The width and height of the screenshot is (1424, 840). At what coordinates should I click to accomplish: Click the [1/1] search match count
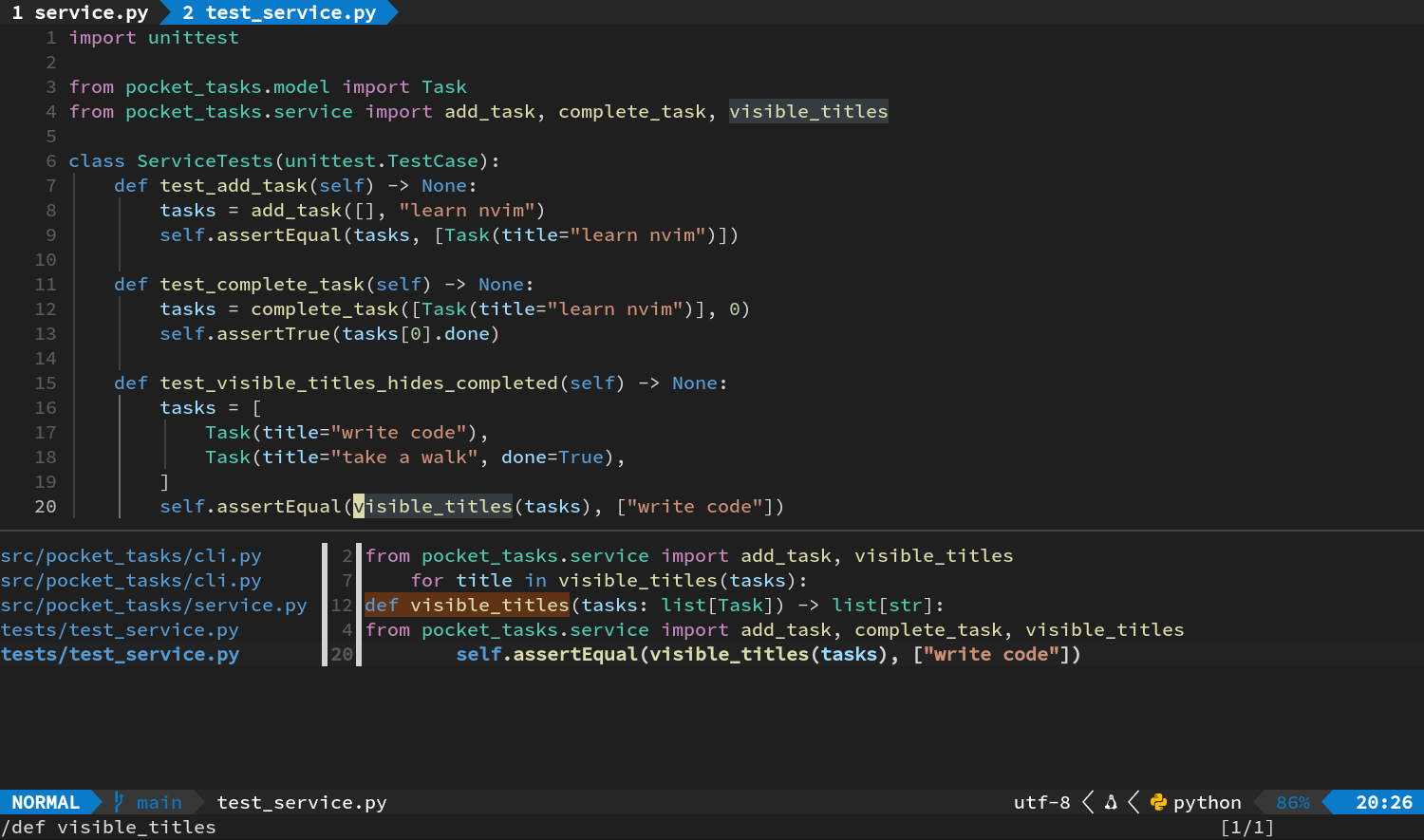tap(1246, 827)
